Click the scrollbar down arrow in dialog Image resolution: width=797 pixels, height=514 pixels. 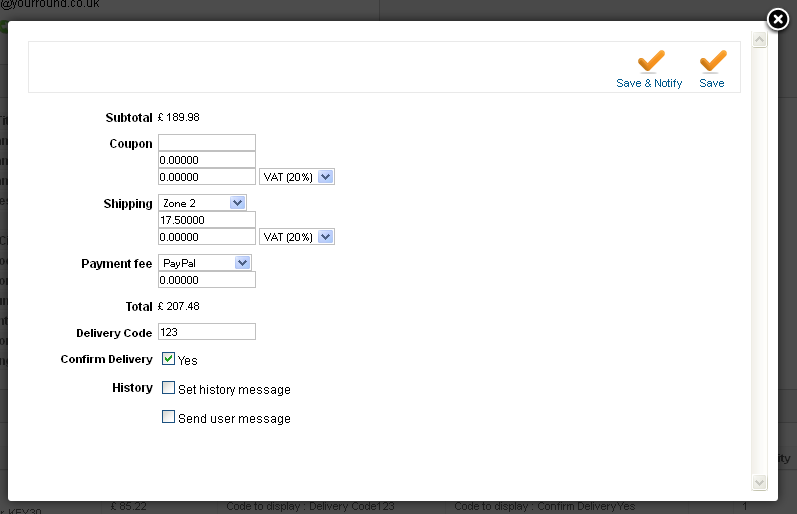coord(759,483)
